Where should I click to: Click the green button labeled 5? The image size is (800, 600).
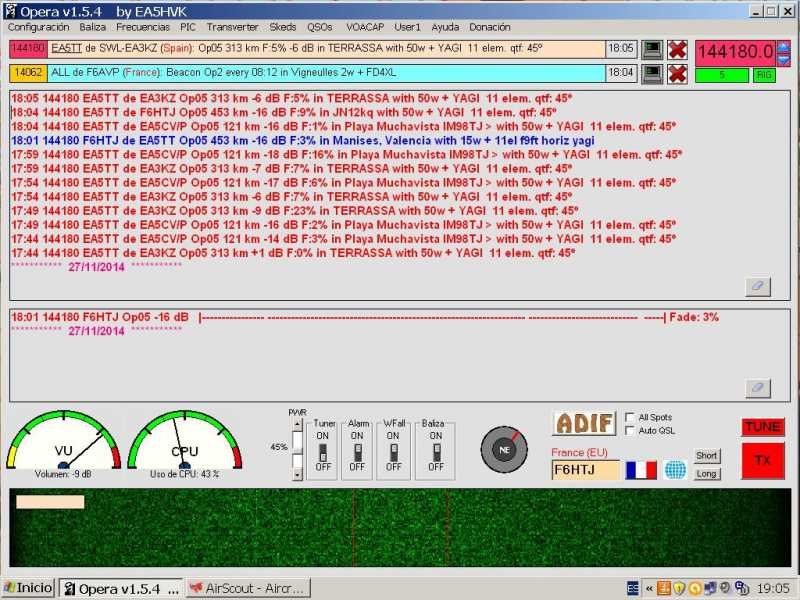(x=722, y=76)
